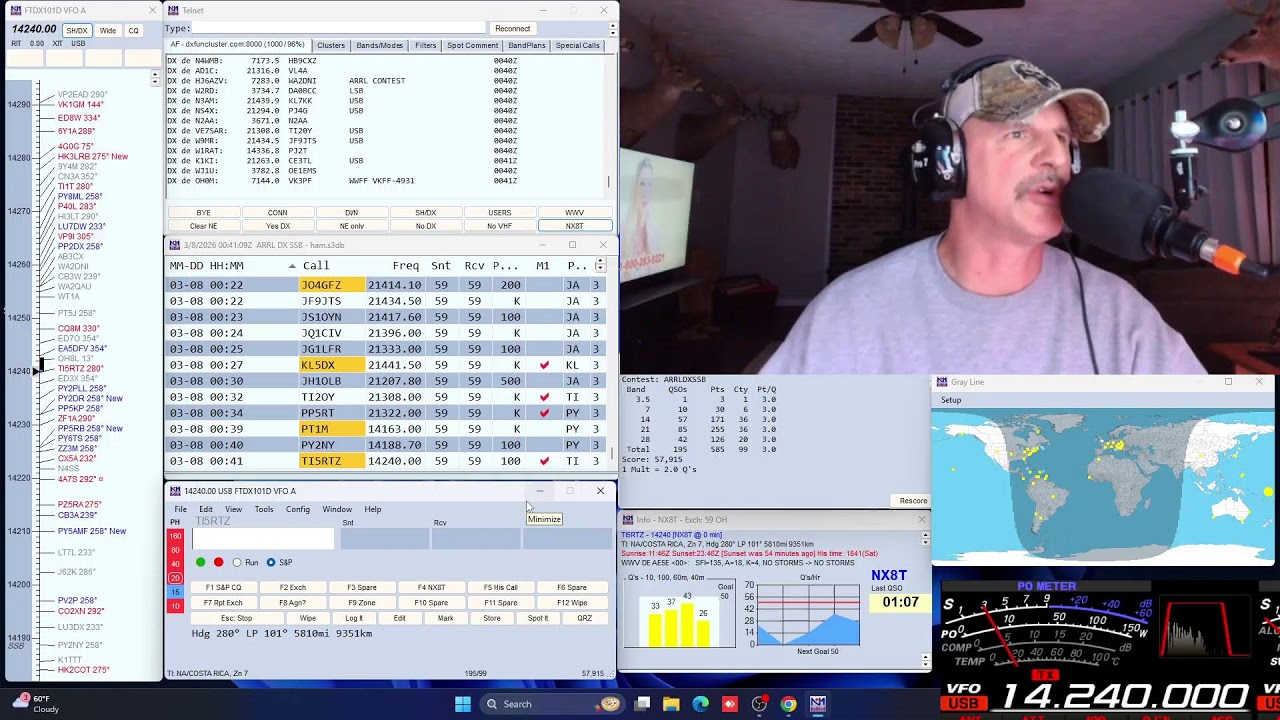Click the F1 S&P CQ function button
The image size is (1280, 720).
(223, 588)
